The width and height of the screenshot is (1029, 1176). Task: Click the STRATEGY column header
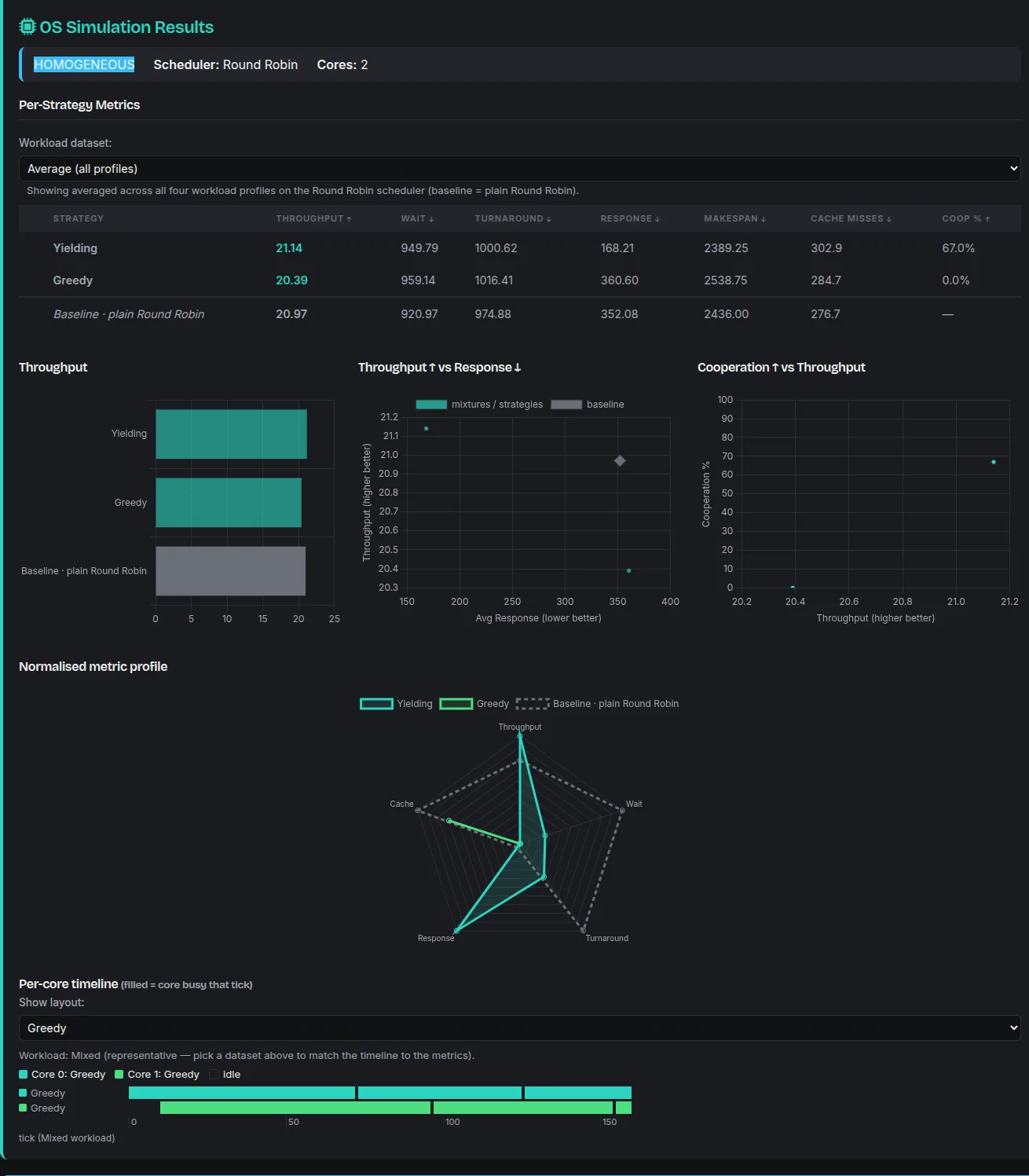(x=79, y=218)
